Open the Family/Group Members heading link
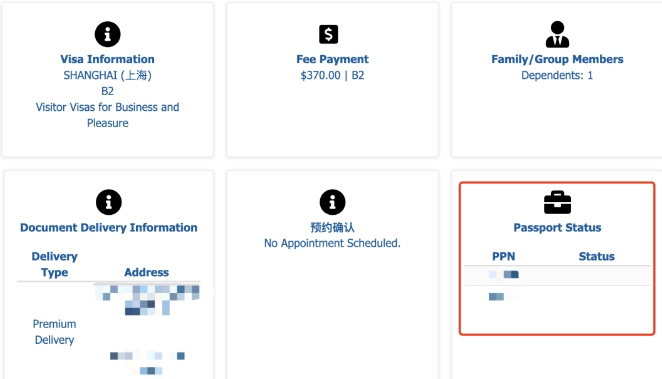662x379 pixels. pos(557,59)
